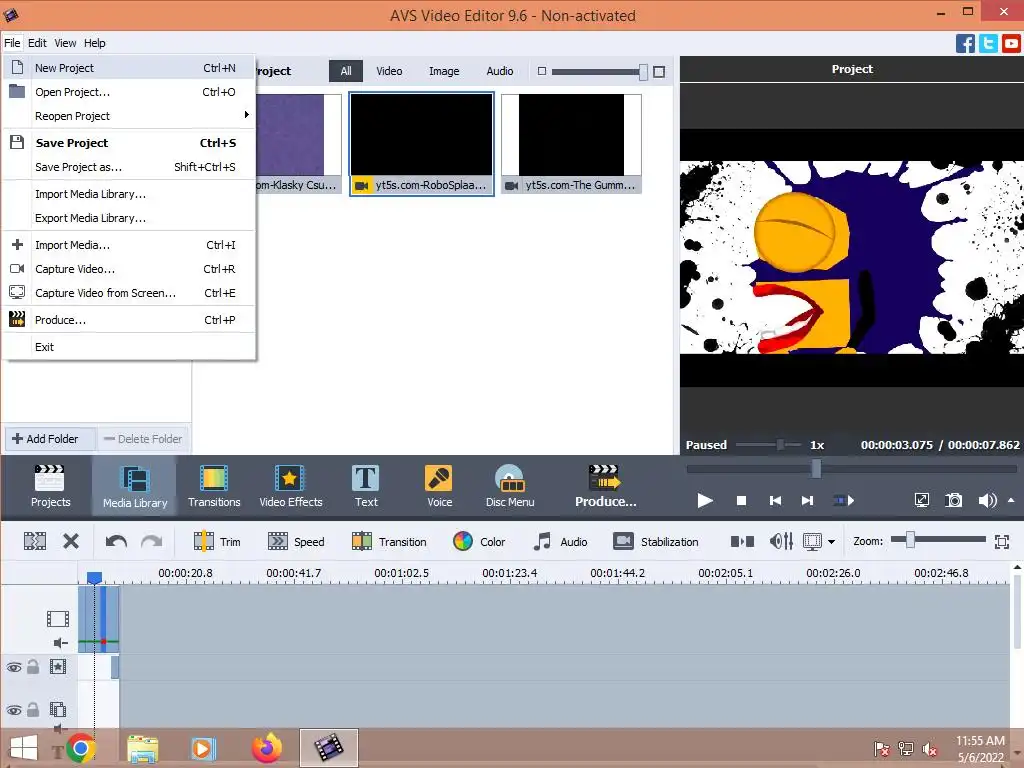The image size is (1024, 768).
Task: Open the Edit menu
Action: pyautogui.click(x=37, y=43)
